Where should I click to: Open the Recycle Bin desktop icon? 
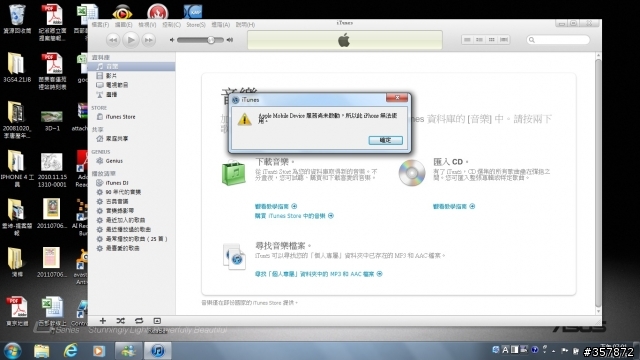pyautogui.click(x=17, y=19)
